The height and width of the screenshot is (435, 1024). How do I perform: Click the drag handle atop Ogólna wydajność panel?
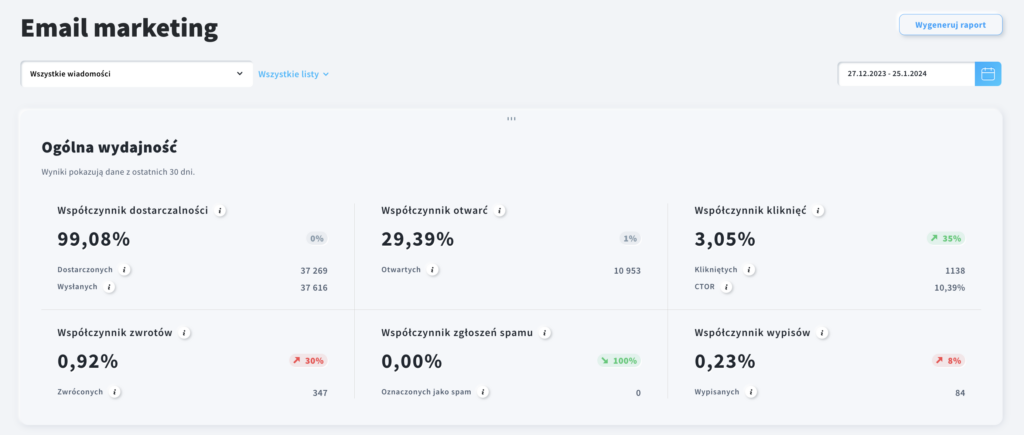coord(511,119)
